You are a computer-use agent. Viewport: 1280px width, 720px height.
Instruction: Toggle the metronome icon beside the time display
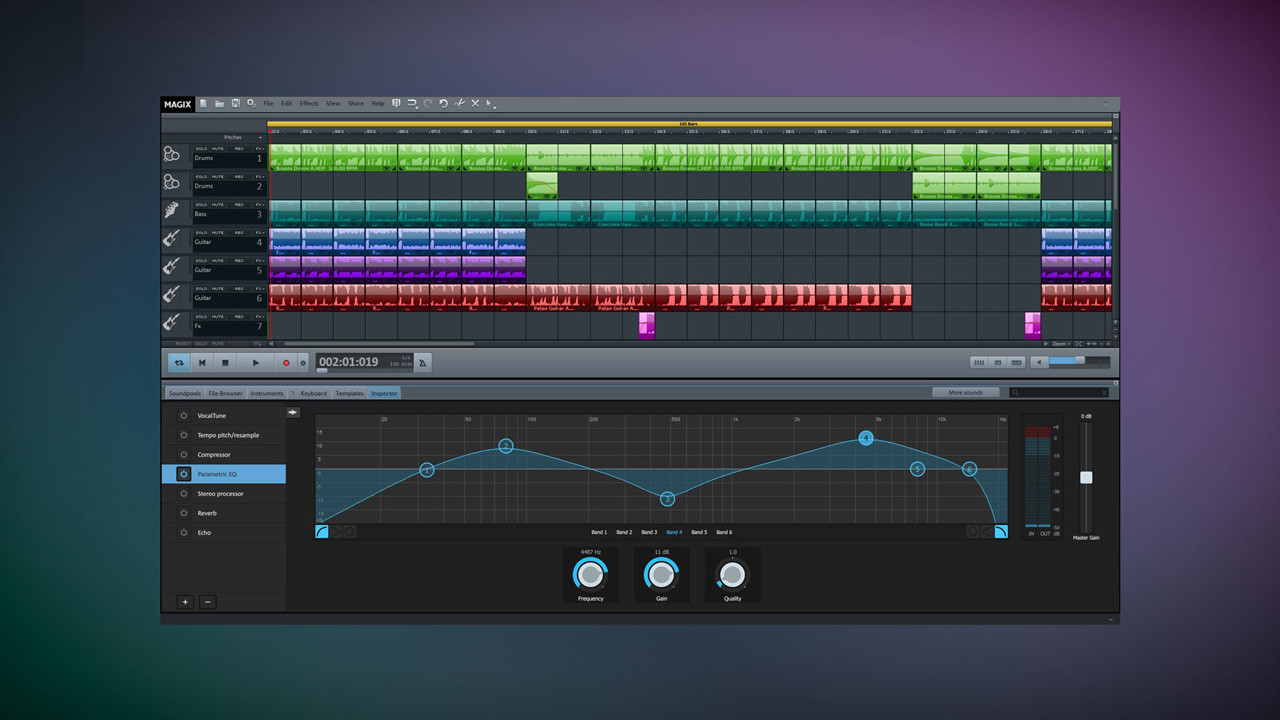[423, 362]
